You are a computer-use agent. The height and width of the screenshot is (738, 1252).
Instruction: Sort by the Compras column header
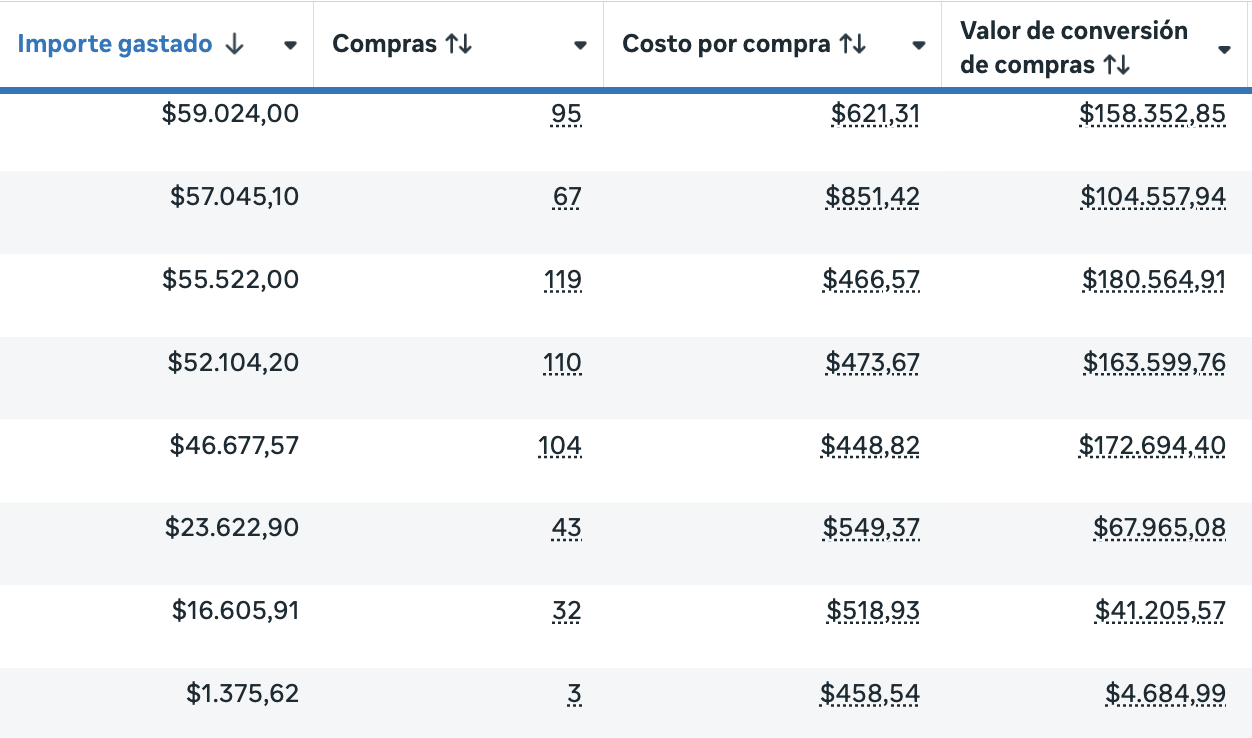pos(385,45)
